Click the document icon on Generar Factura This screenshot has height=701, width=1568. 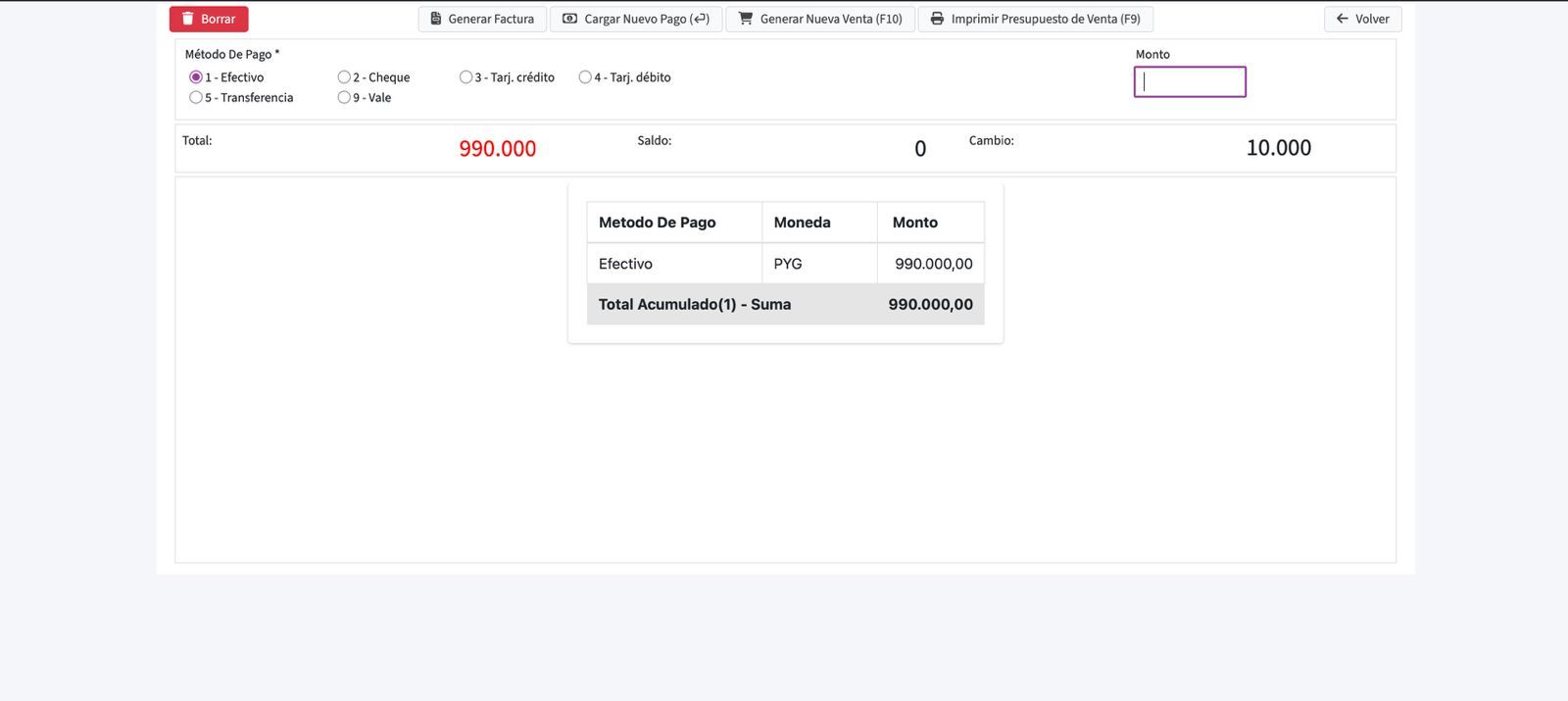436,19
